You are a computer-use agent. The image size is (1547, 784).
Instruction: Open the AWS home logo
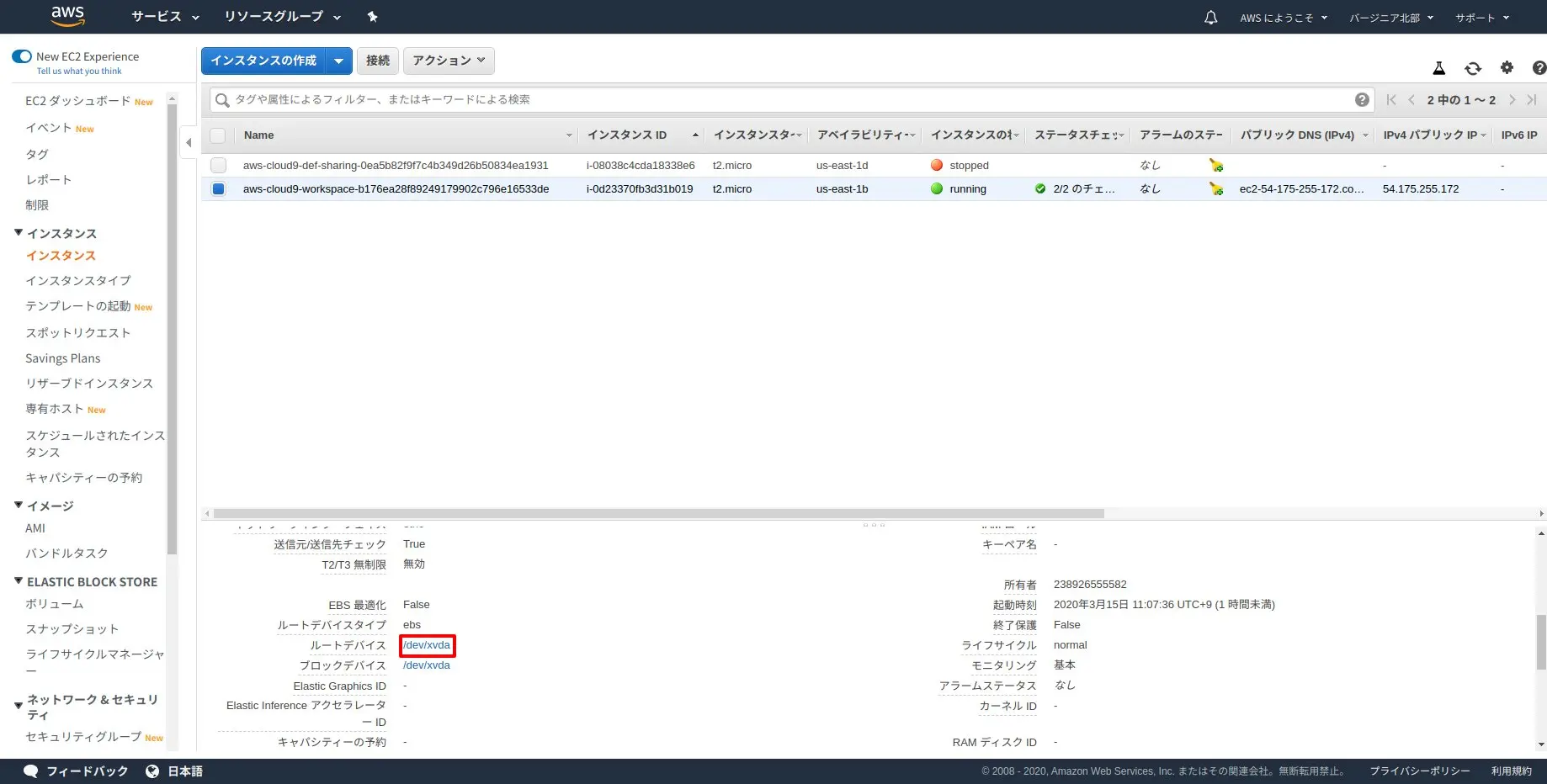pyautogui.click(x=67, y=16)
